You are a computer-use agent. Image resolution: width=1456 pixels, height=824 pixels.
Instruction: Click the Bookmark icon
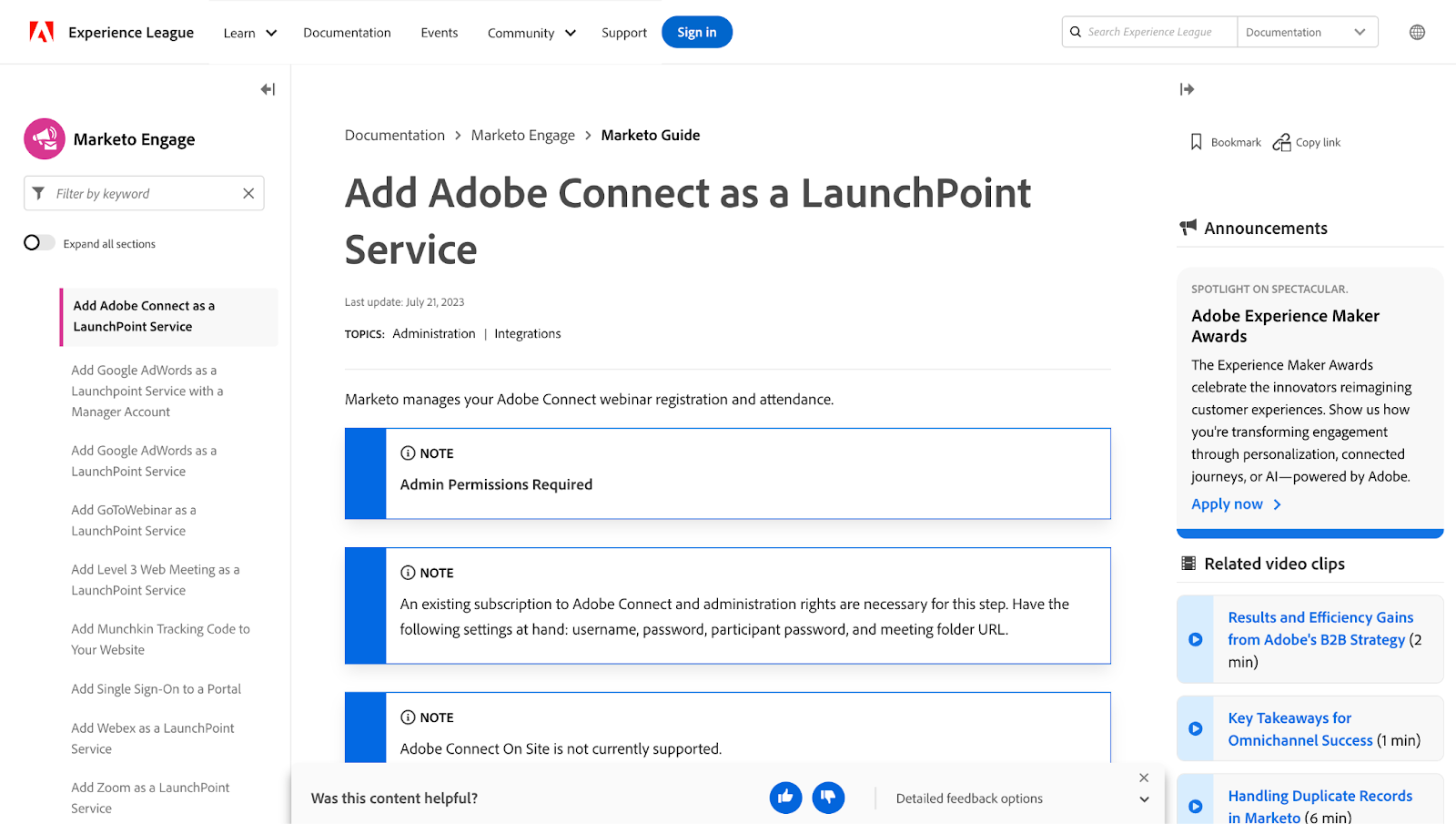pos(1197,142)
